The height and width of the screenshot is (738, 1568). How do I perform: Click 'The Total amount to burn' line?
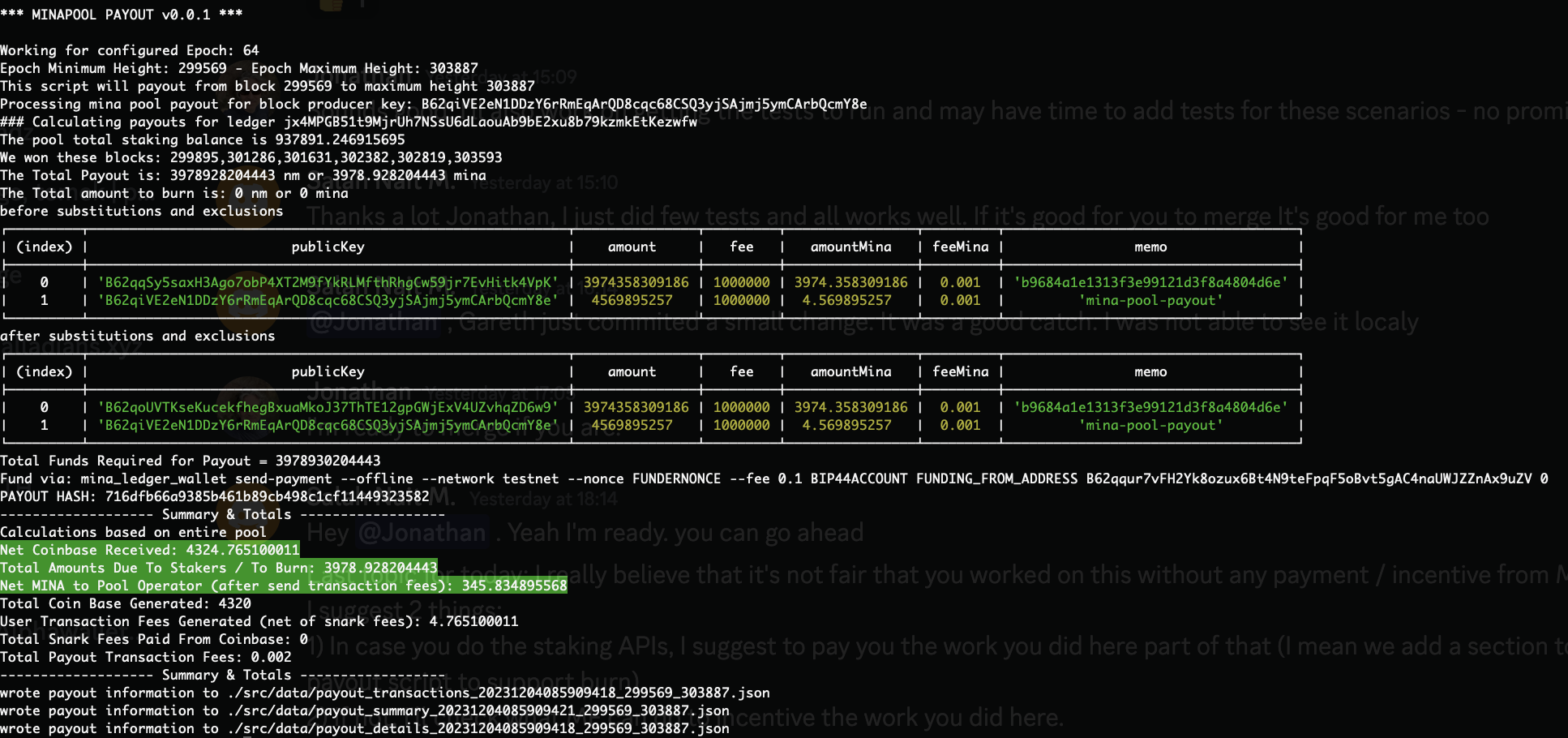[x=174, y=193]
